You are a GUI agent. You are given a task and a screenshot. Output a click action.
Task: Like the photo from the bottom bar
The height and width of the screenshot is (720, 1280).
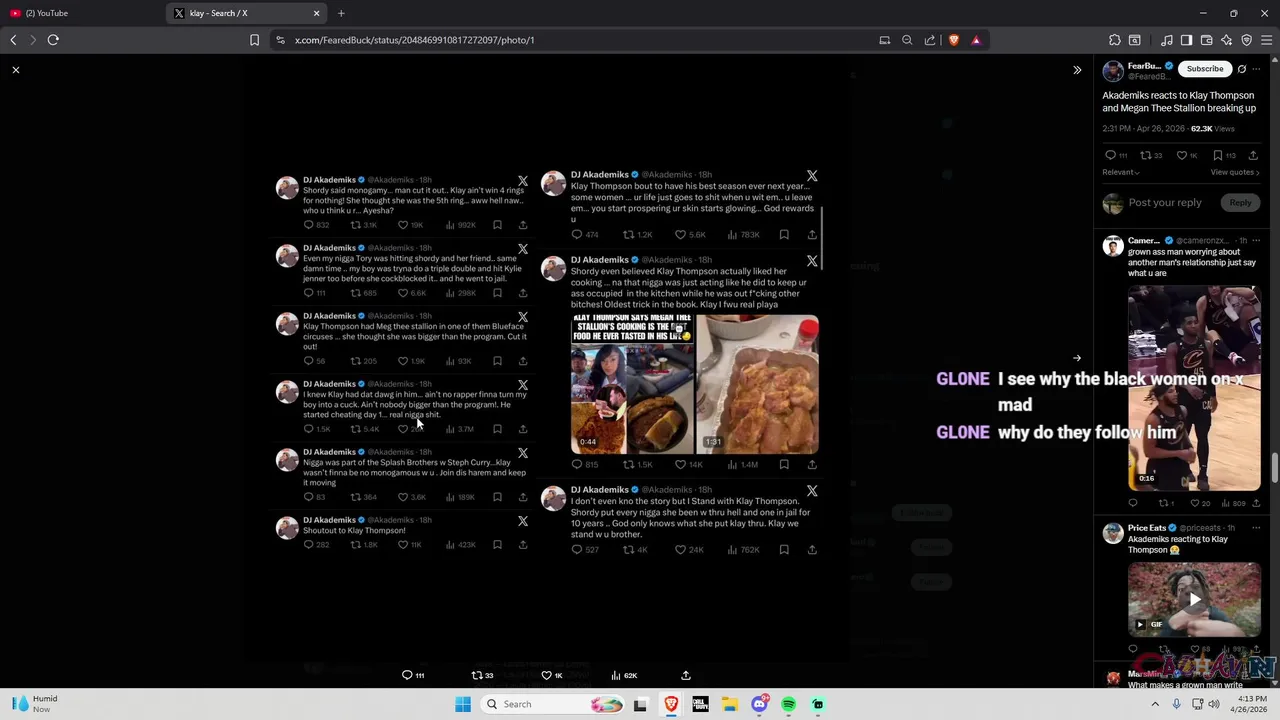click(546, 675)
